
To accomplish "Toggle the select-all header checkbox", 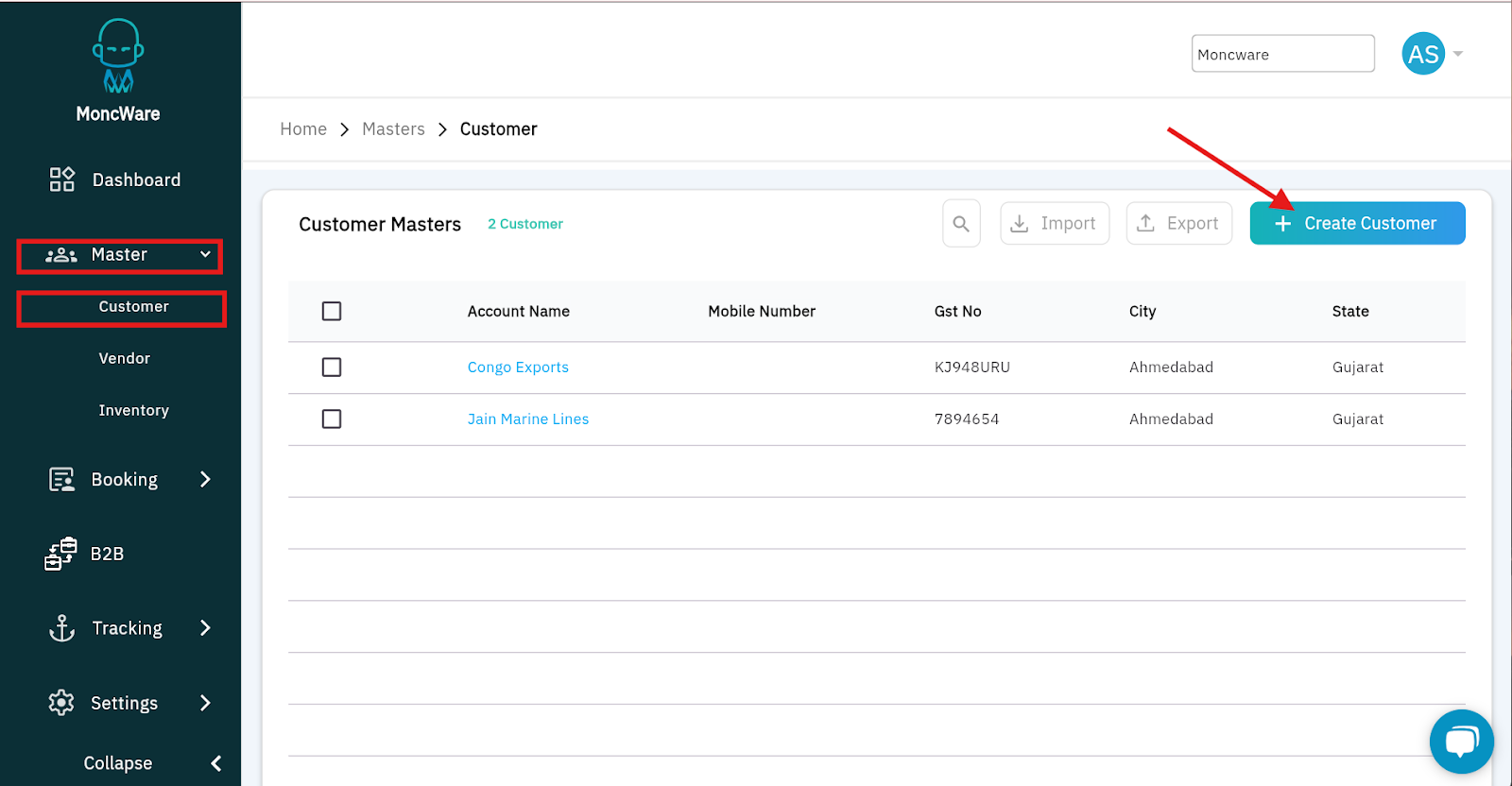I will click(x=332, y=311).
